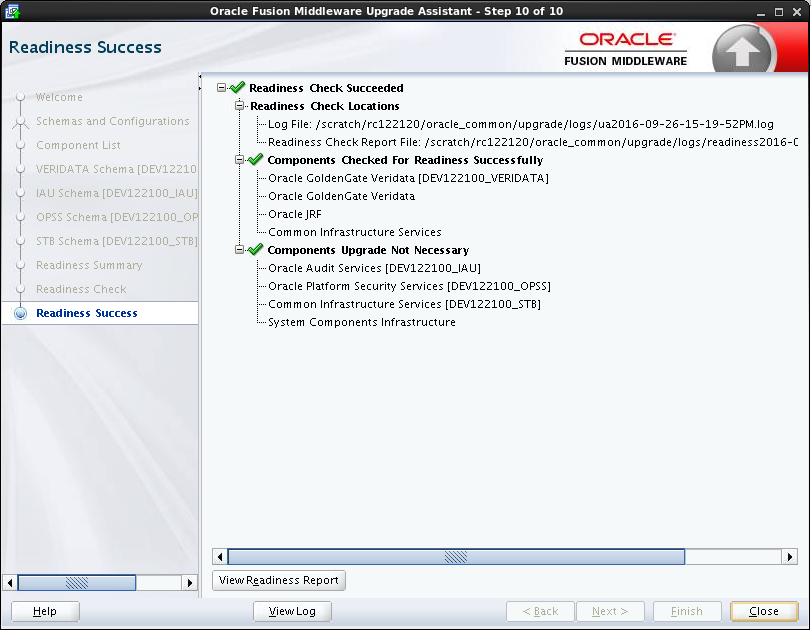811x630 pixels.
Task: Collapse the Readiness Check Locations node
Action: pyautogui.click(x=239, y=106)
